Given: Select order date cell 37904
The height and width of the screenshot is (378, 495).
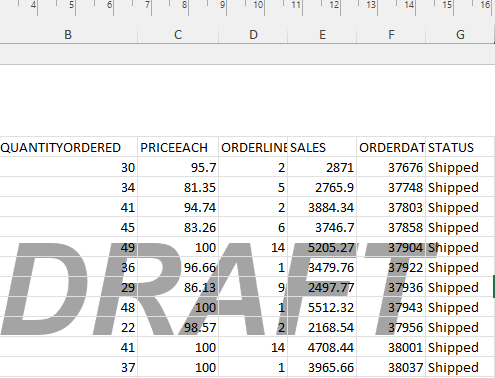Looking at the screenshot, I should coord(391,247).
